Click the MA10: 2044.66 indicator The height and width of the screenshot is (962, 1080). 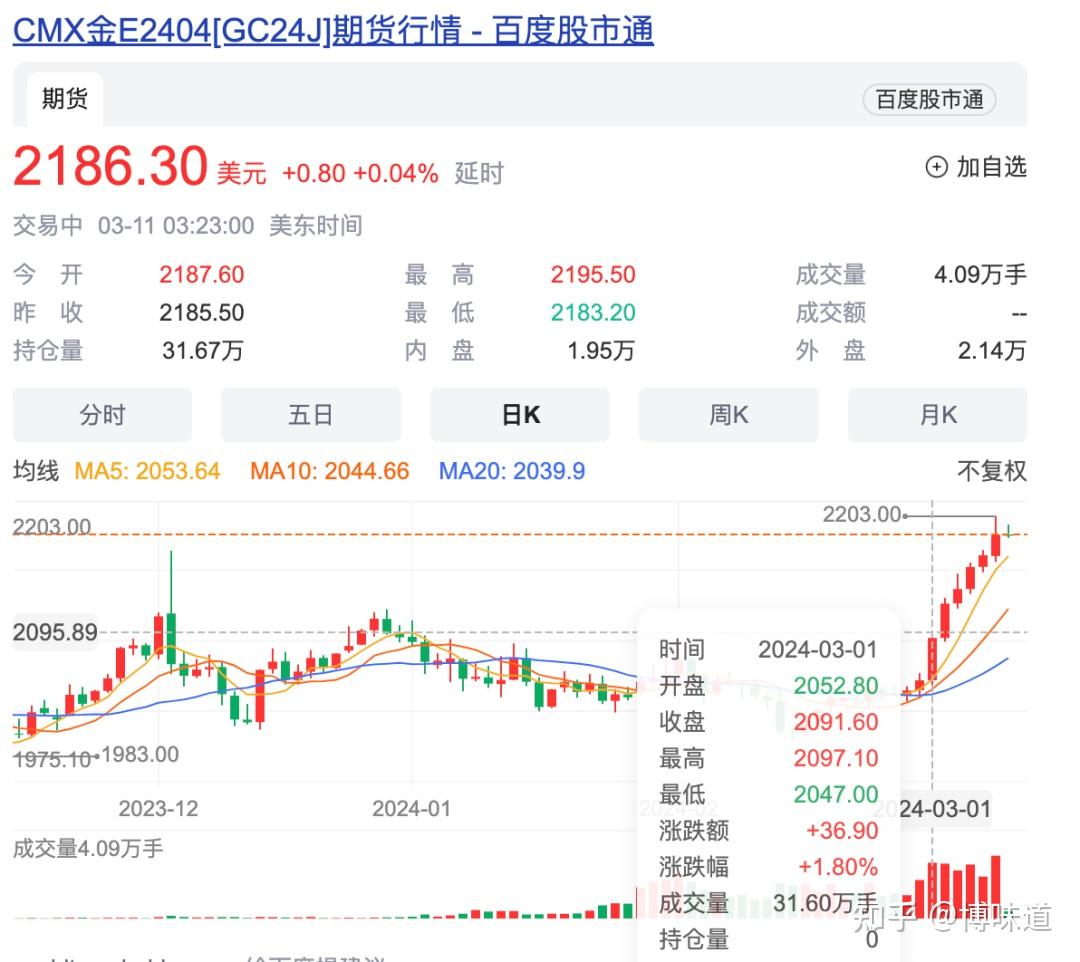329,471
